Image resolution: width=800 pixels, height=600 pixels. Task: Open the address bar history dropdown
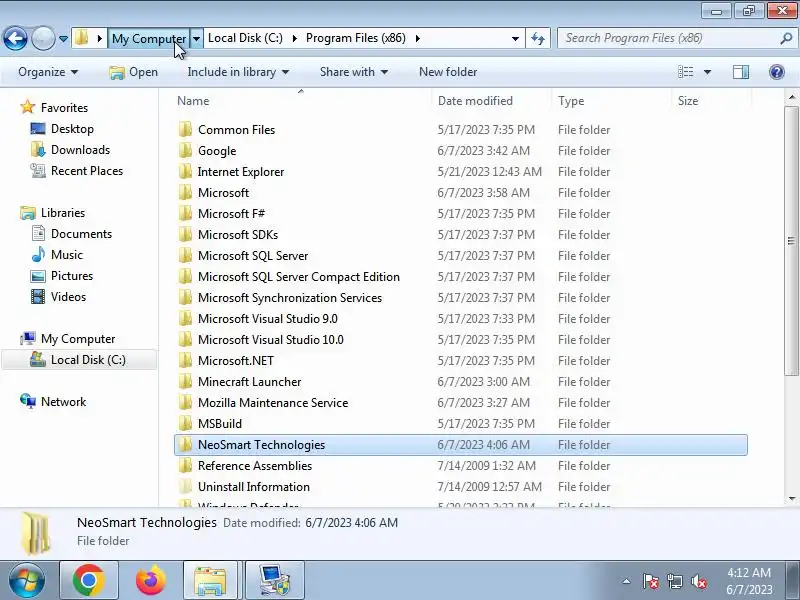tap(515, 38)
